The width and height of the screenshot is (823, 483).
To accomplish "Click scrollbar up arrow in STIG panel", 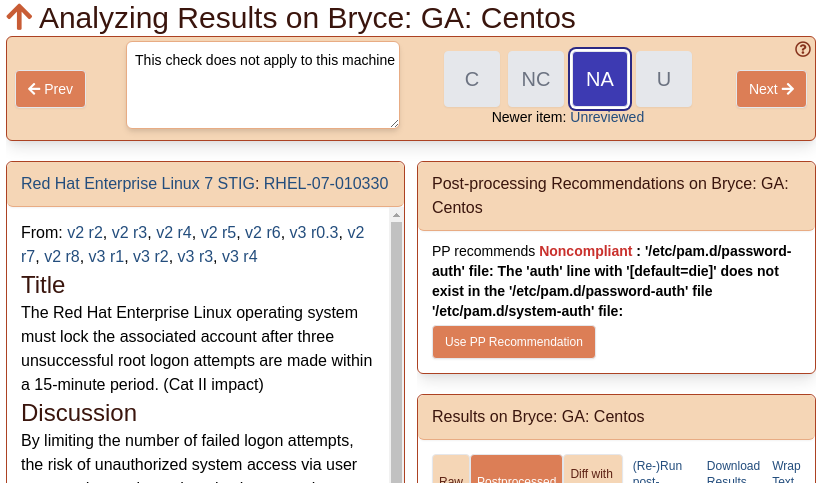I will click(x=396, y=215).
